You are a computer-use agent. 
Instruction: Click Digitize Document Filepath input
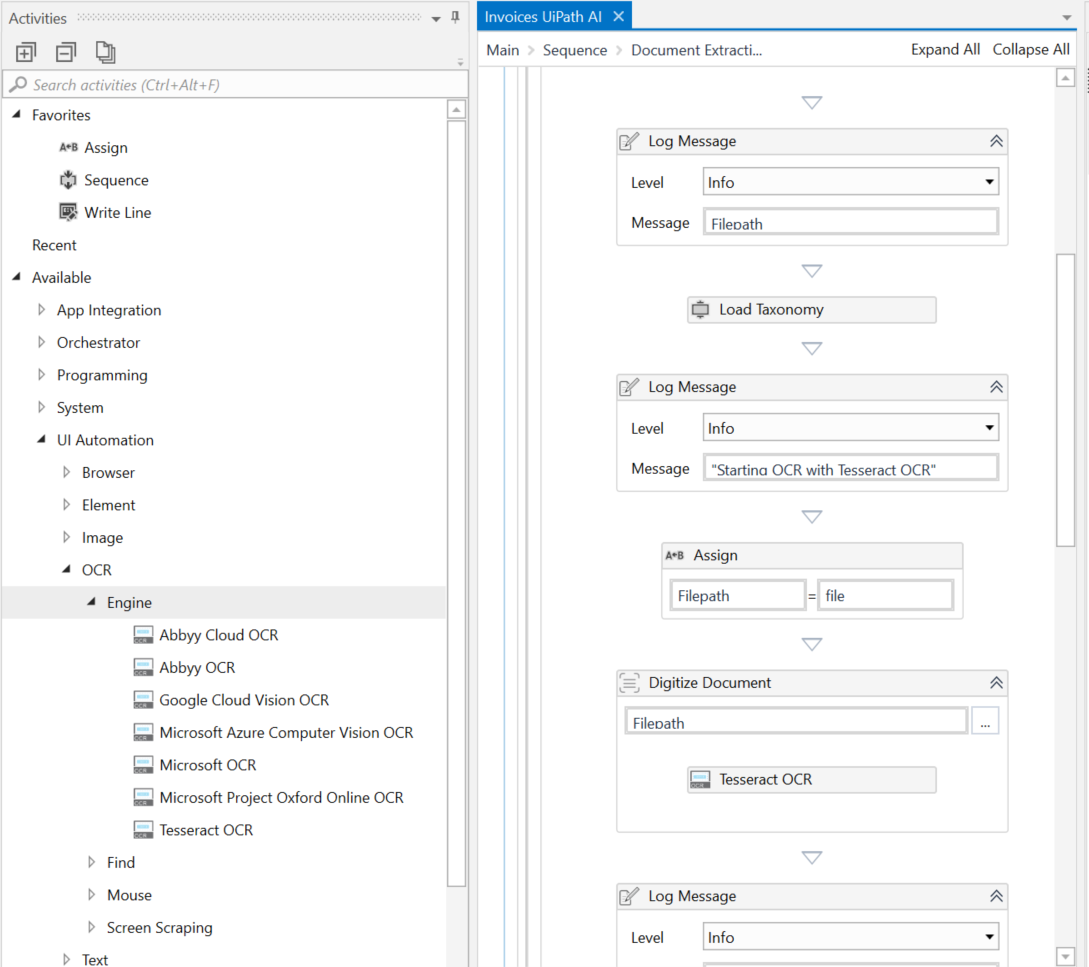(796, 721)
